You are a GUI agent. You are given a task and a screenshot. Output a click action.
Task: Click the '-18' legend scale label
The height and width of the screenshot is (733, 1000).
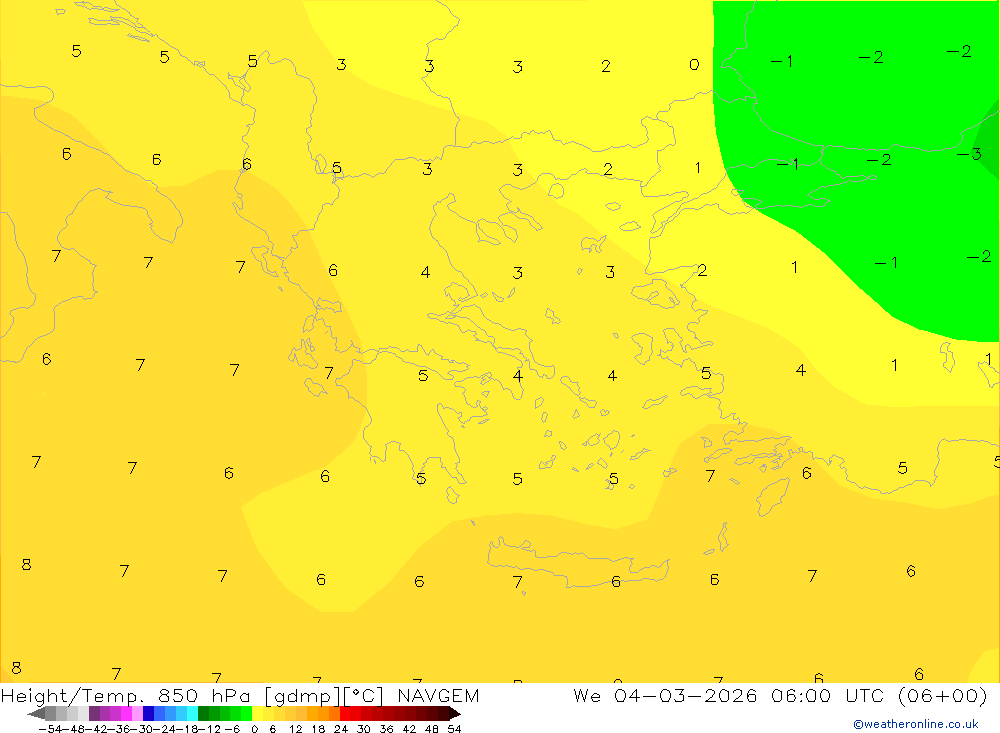(188, 729)
